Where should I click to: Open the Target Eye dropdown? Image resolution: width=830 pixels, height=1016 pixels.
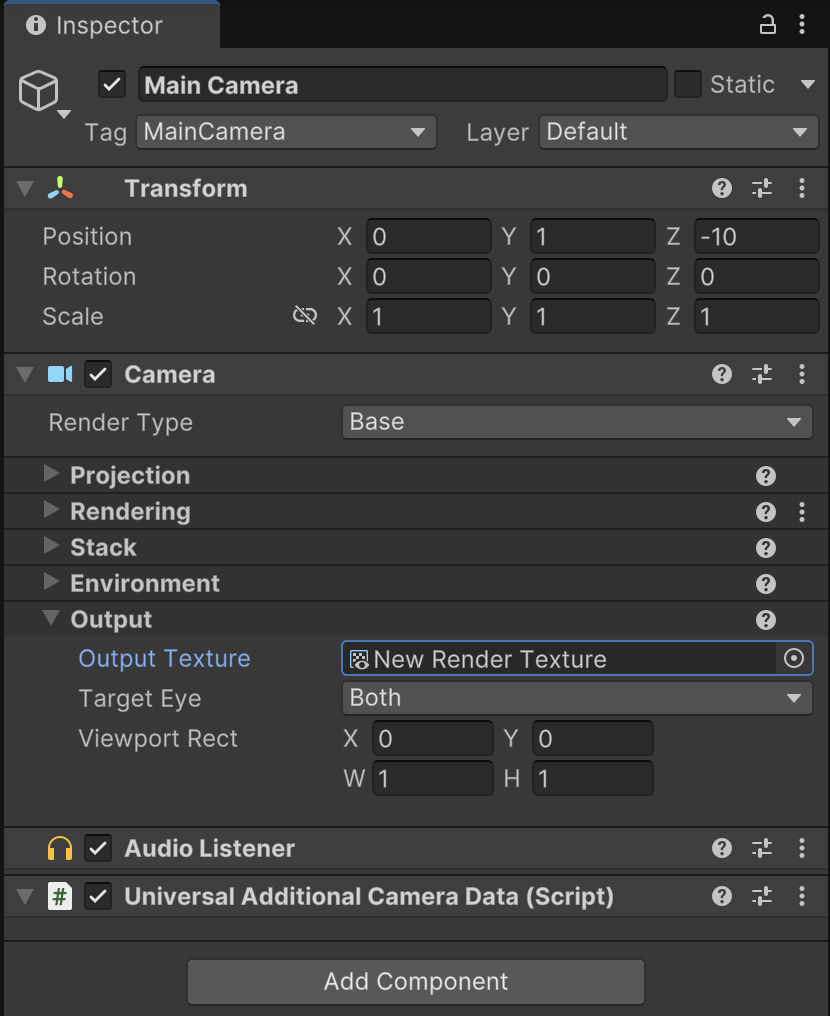coord(577,698)
